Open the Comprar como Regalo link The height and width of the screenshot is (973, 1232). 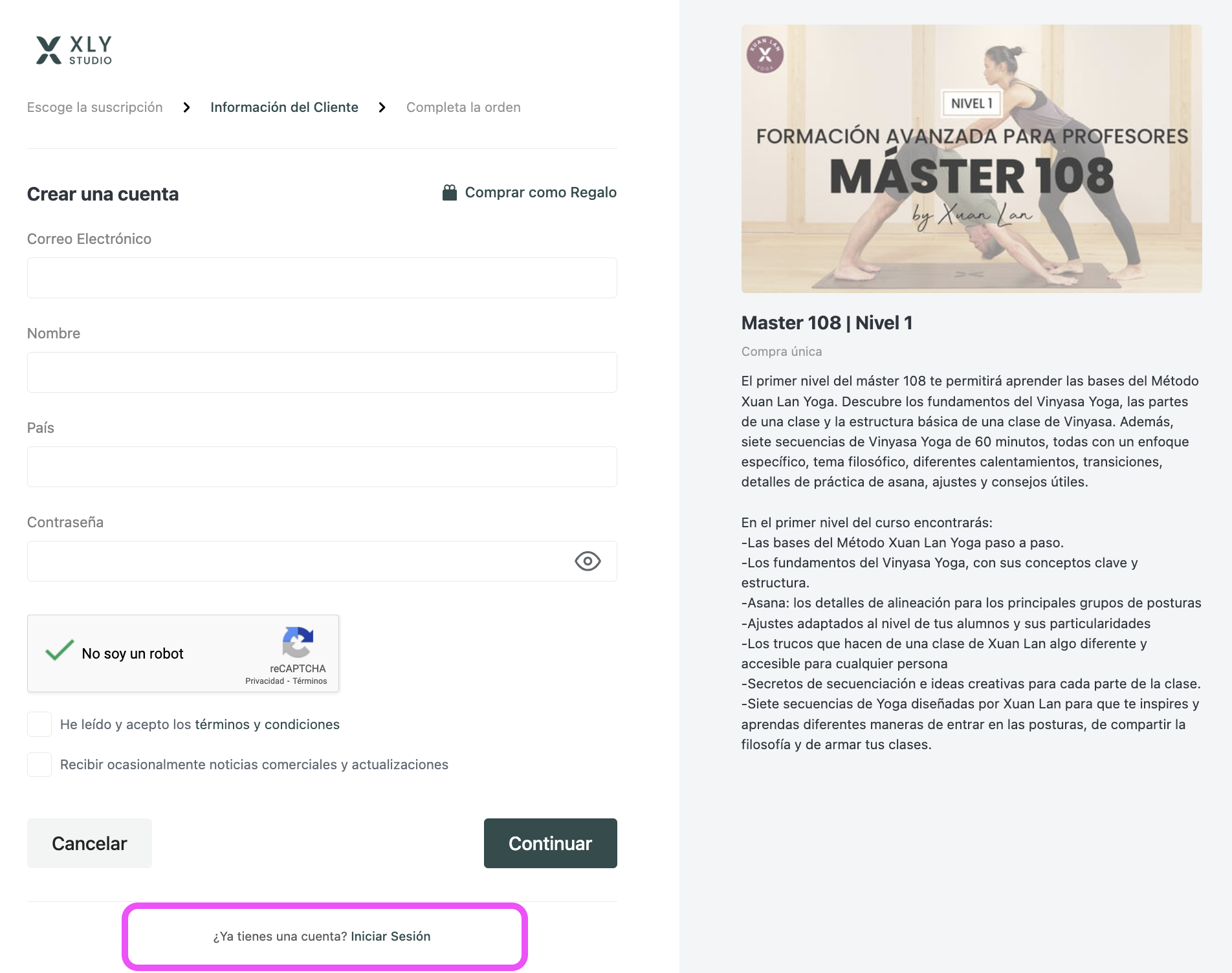(540, 192)
